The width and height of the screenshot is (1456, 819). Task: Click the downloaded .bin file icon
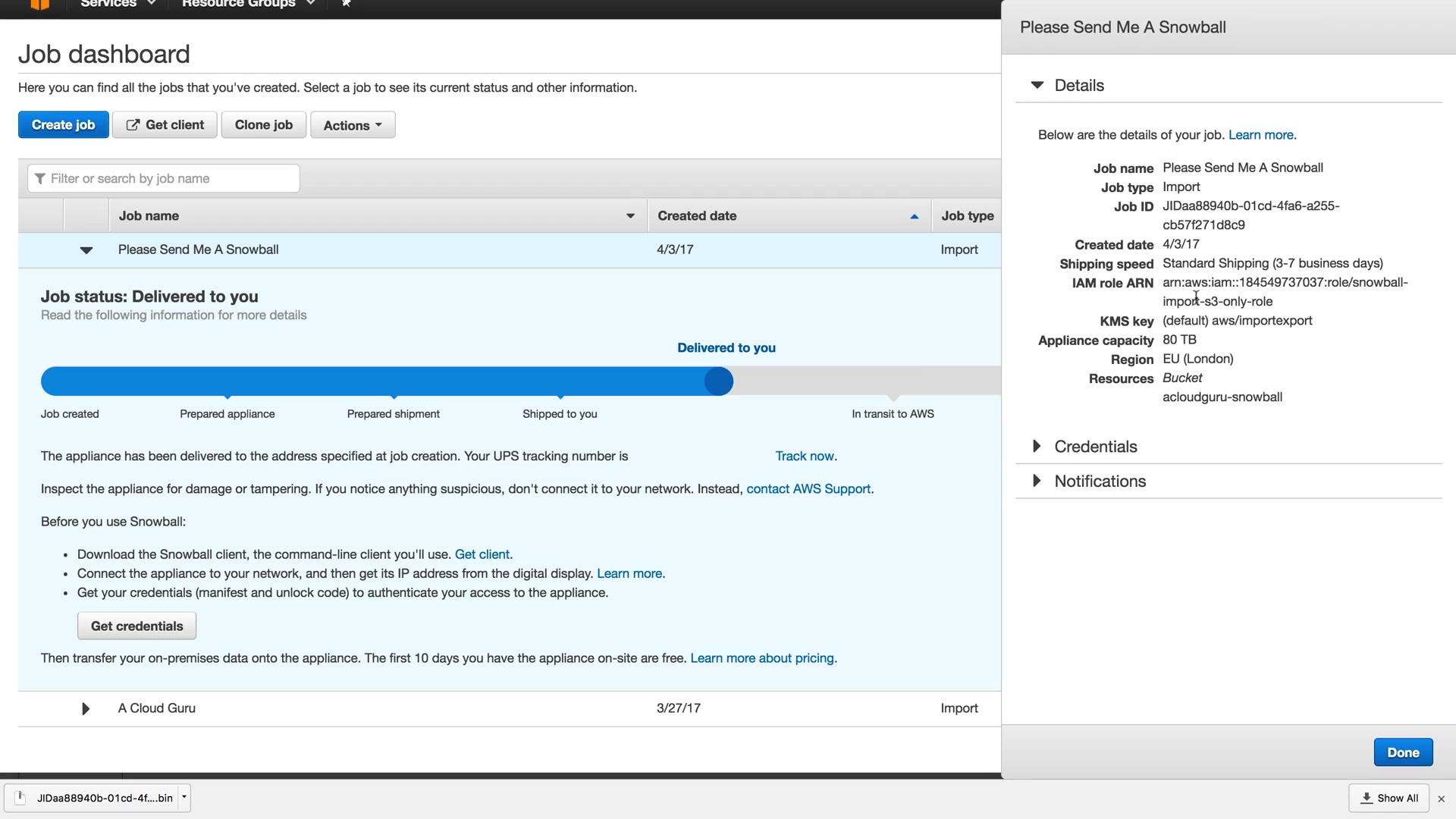pyautogui.click(x=21, y=798)
